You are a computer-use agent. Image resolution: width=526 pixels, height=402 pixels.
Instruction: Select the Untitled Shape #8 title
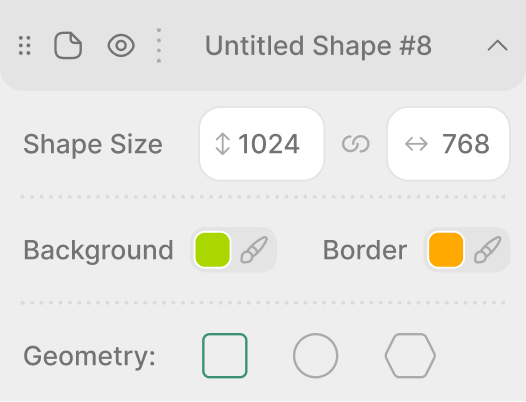(318, 46)
